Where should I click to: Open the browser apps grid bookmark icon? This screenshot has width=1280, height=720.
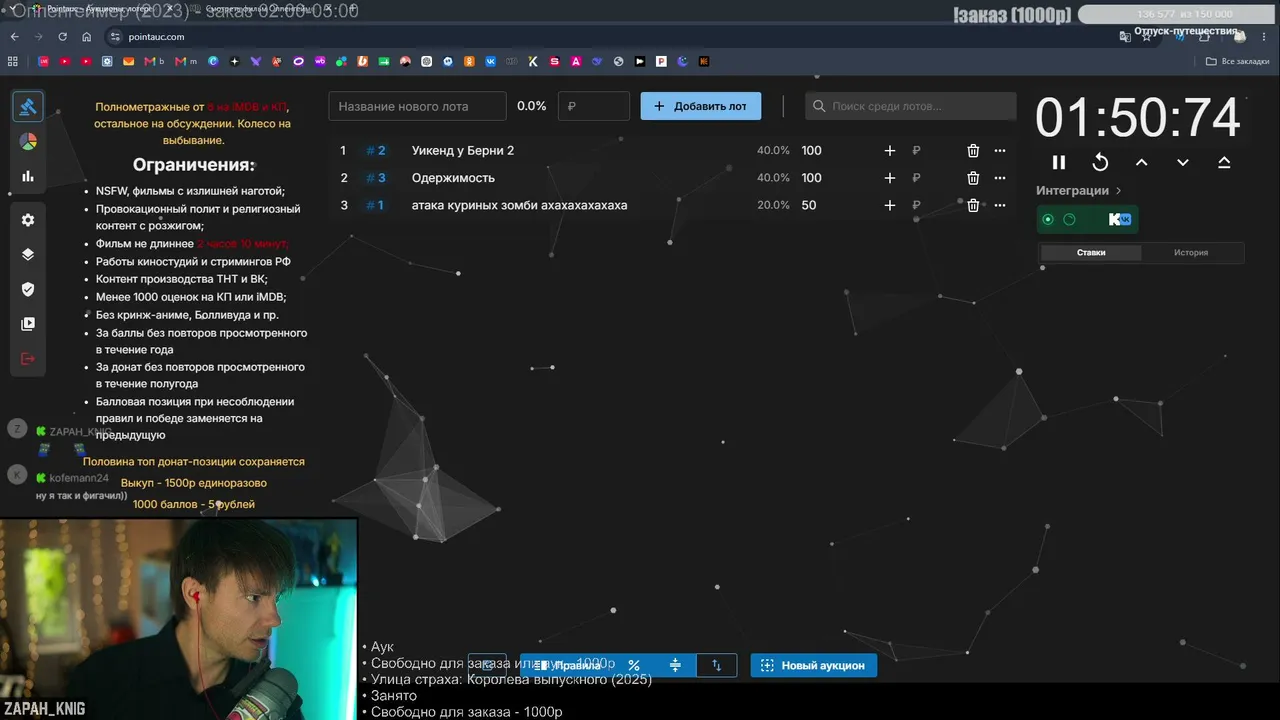tap(13, 61)
